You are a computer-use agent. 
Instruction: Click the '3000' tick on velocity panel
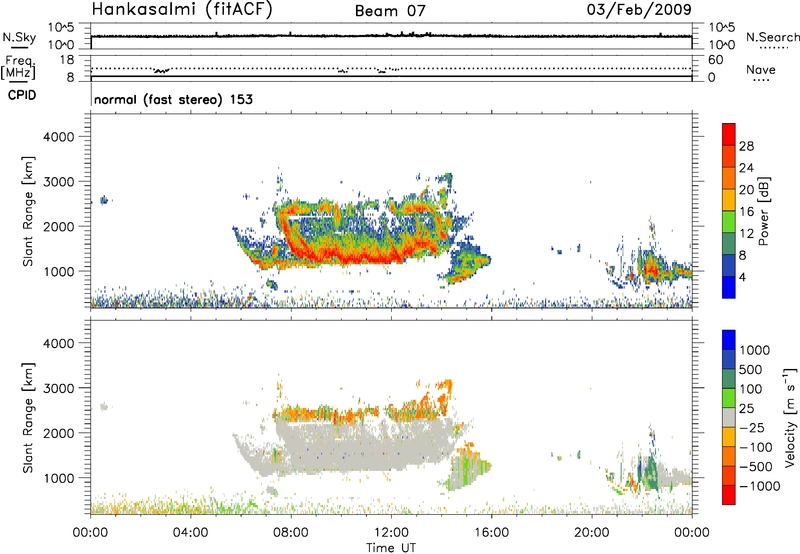[59, 388]
